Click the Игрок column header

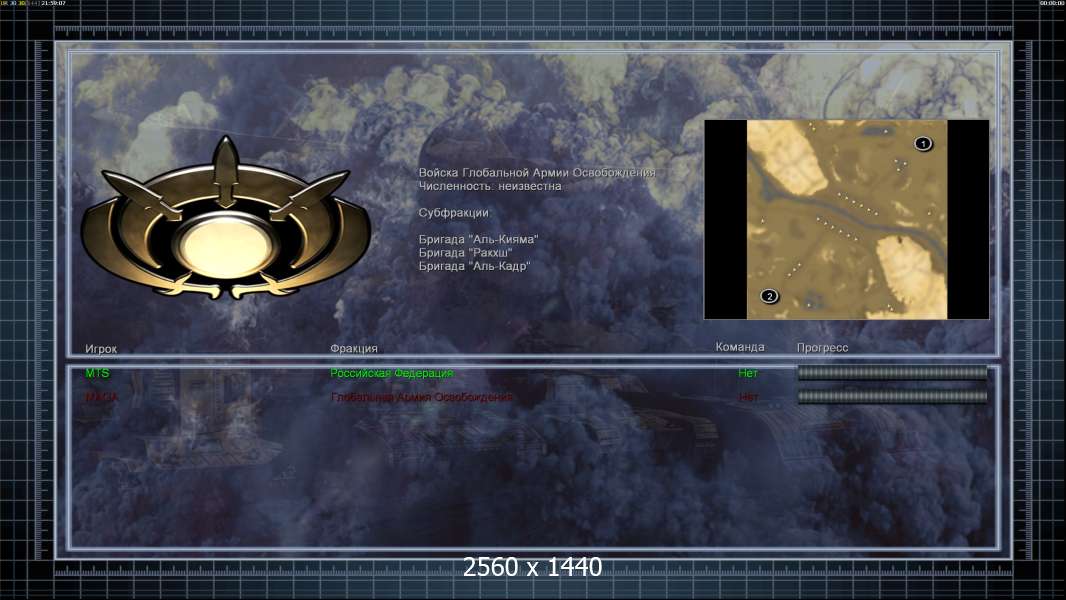tap(101, 349)
